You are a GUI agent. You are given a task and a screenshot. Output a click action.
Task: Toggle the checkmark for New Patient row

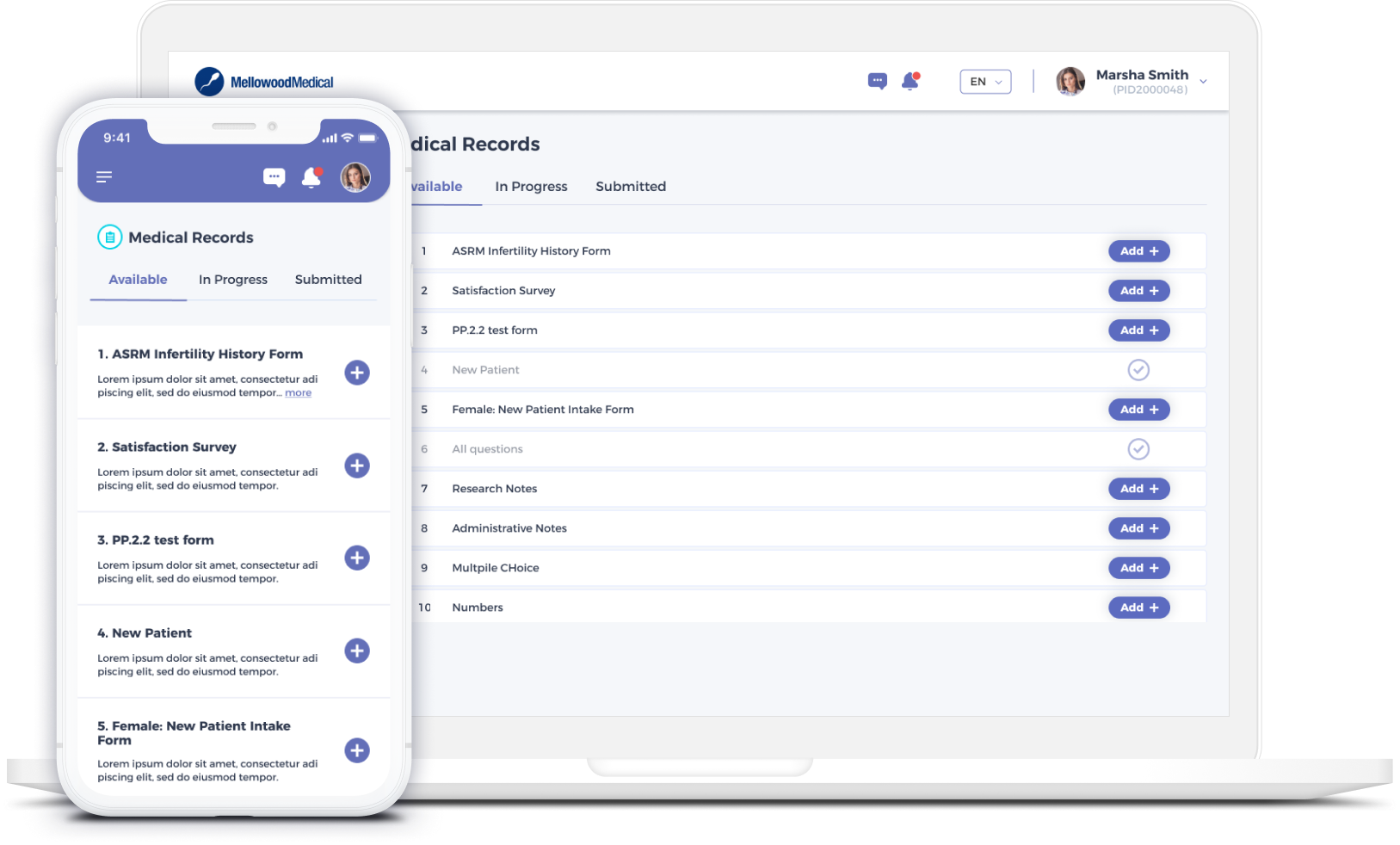(1138, 370)
